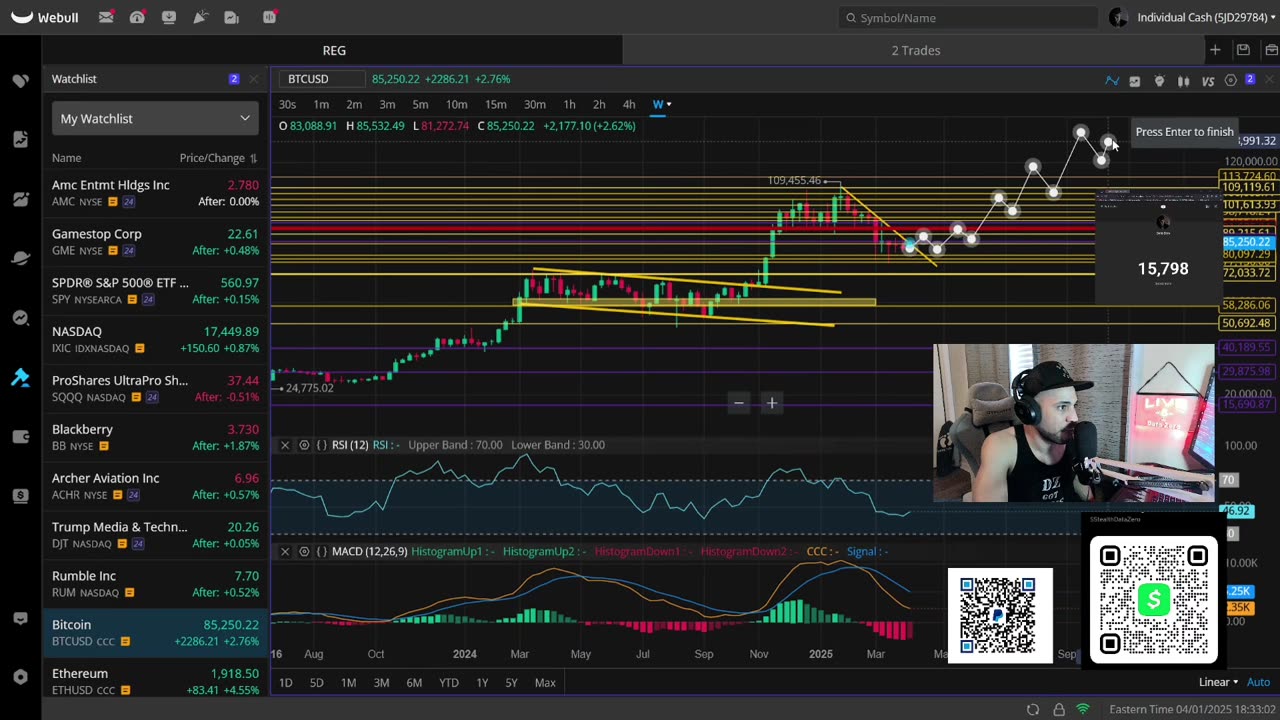Click the audio waveform icon in top bar
1280x720 pixels.
(269, 17)
